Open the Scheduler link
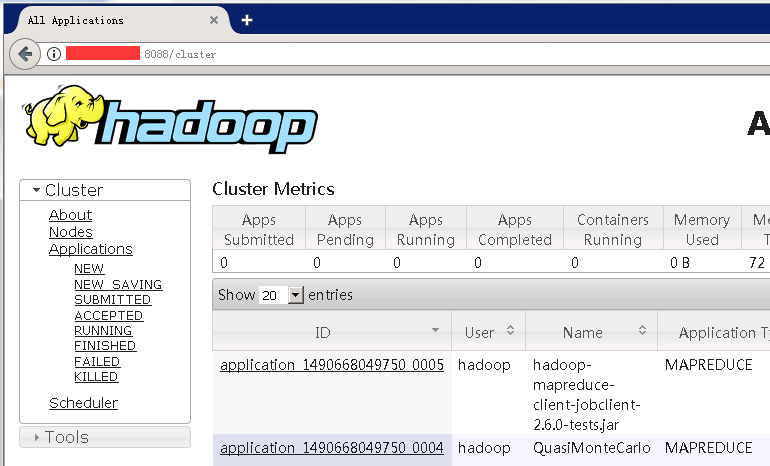This screenshot has height=466, width=770. pyautogui.click(x=83, y=403)
